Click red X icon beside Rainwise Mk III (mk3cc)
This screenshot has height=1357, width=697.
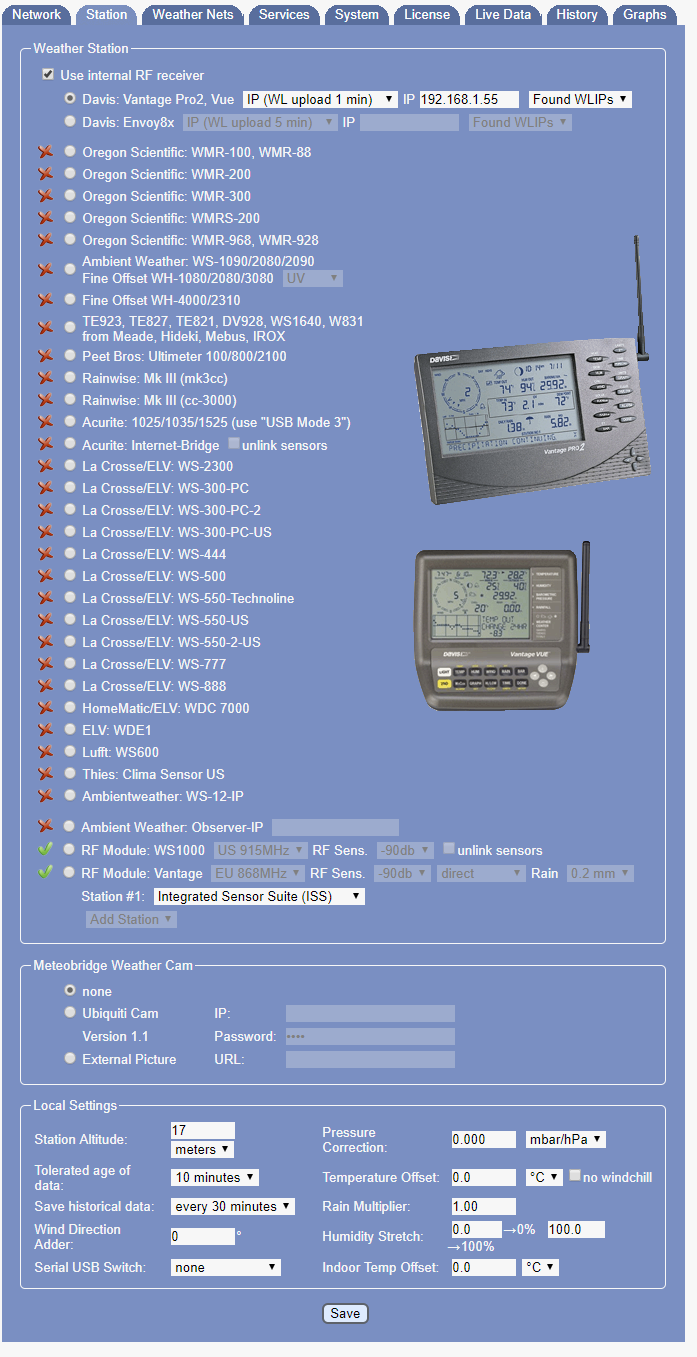tap(45, 378)
